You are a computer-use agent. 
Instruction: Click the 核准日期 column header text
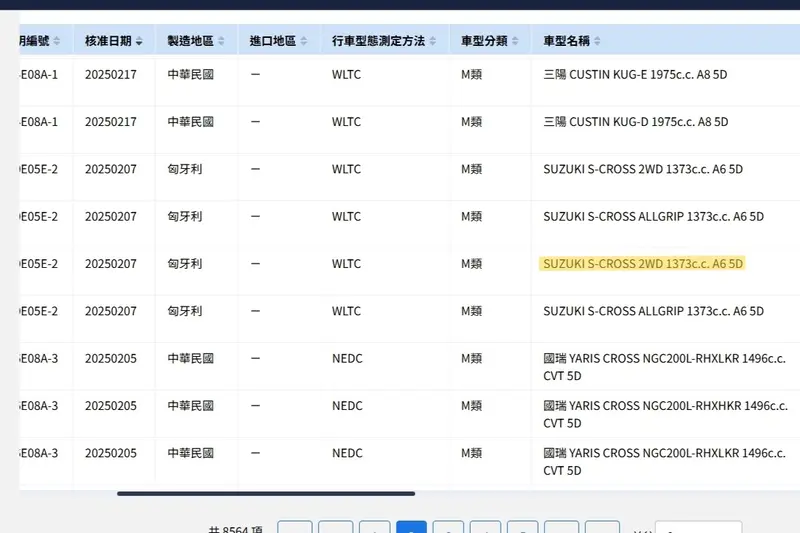[108, 41]
